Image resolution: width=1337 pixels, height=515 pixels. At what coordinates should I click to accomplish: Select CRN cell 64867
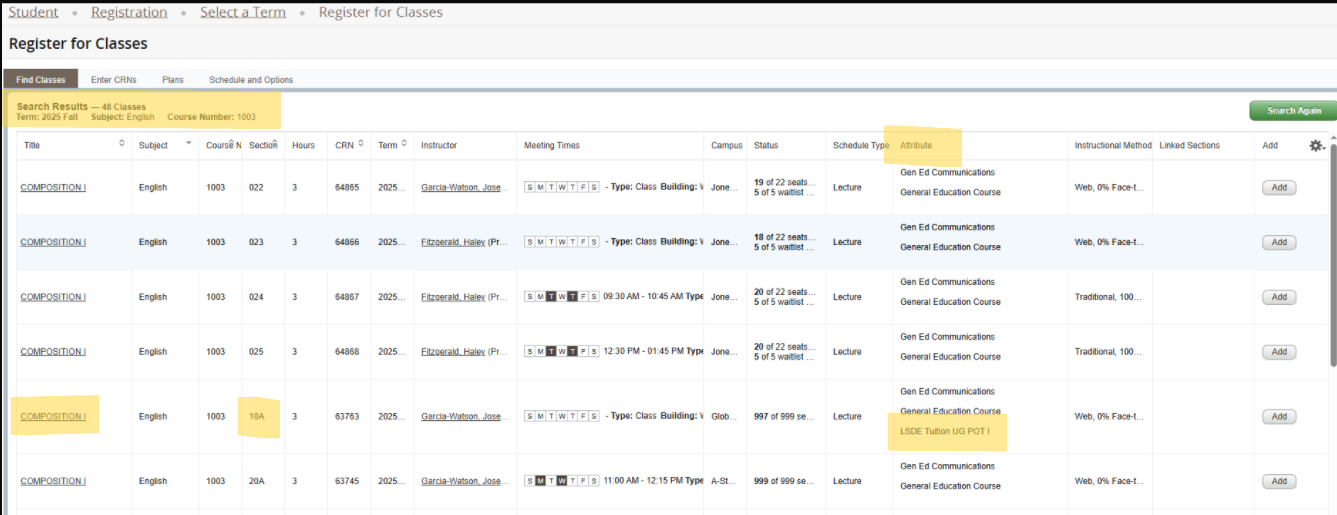coord(347,297)
